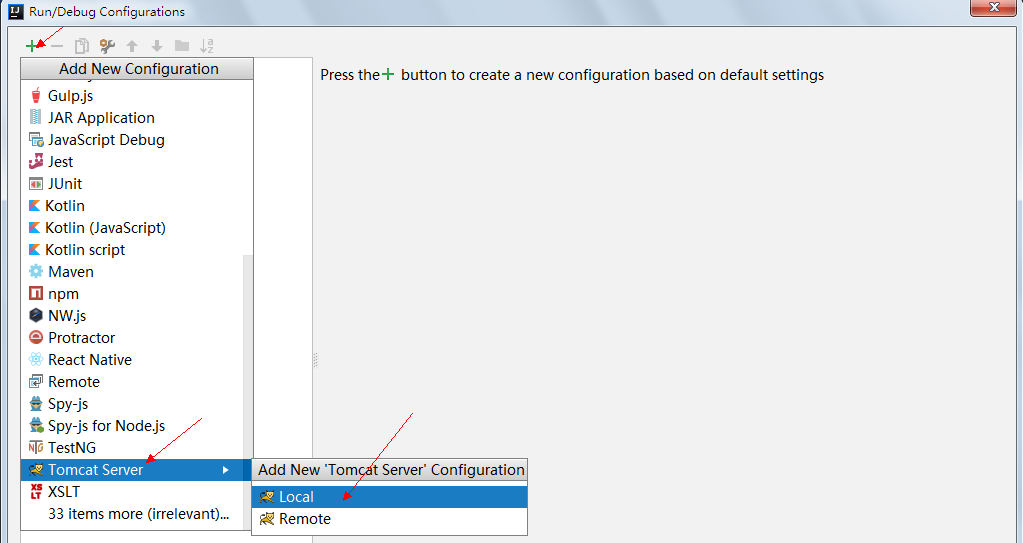Click the Create New Folder icon
Viewport: 1023px width, 543px height.
coord(182,46)
